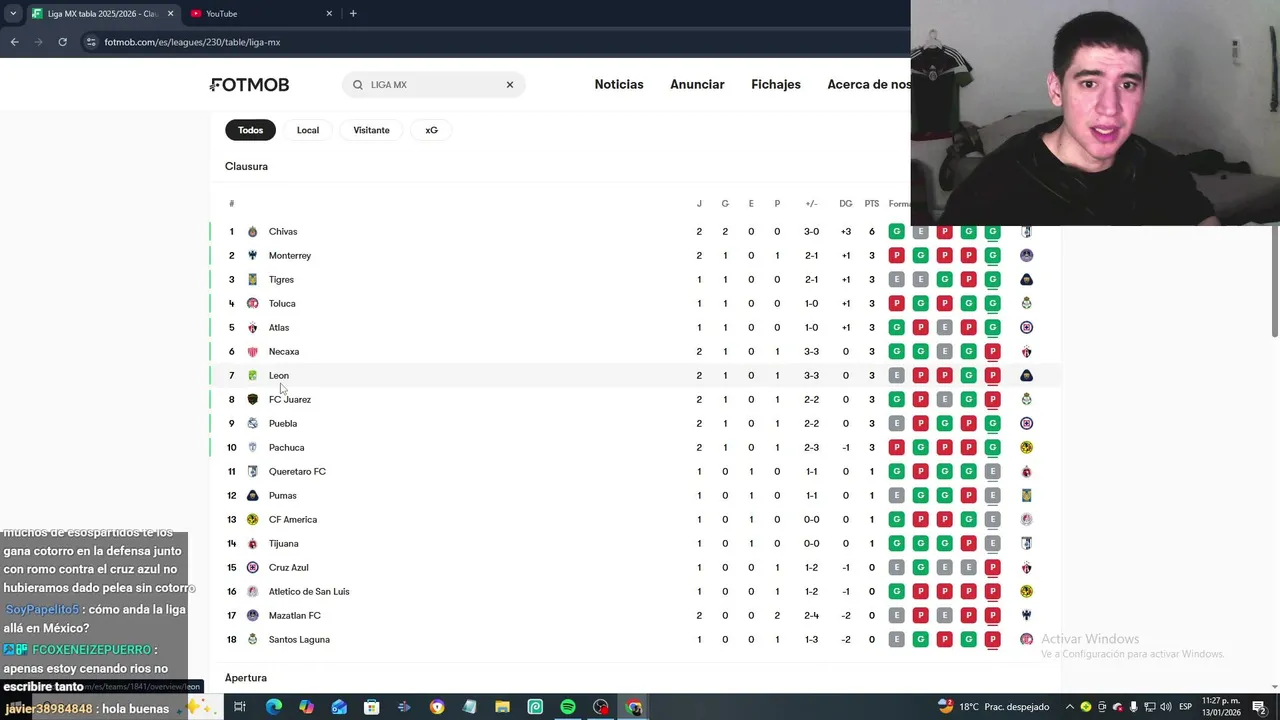This screenshot has width=1280, height=720.
Task: Click the search magnifier icon
Action: [358, 85]
